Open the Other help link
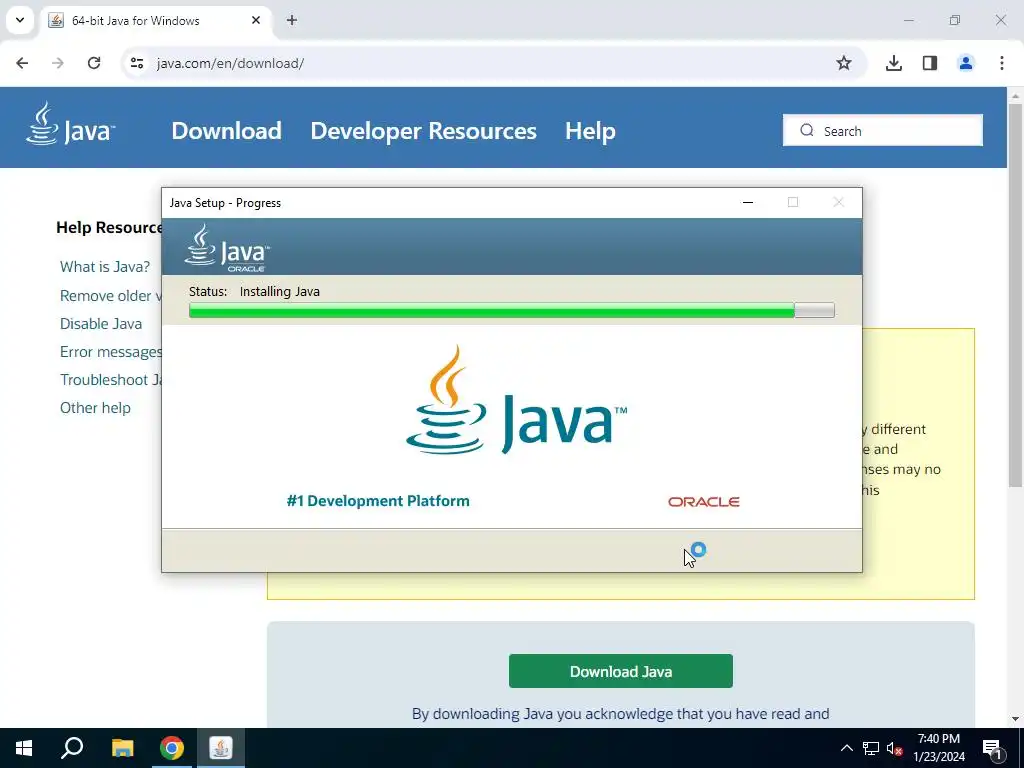The height and width of the screenshot is (768, 1024). pos(95,408)
